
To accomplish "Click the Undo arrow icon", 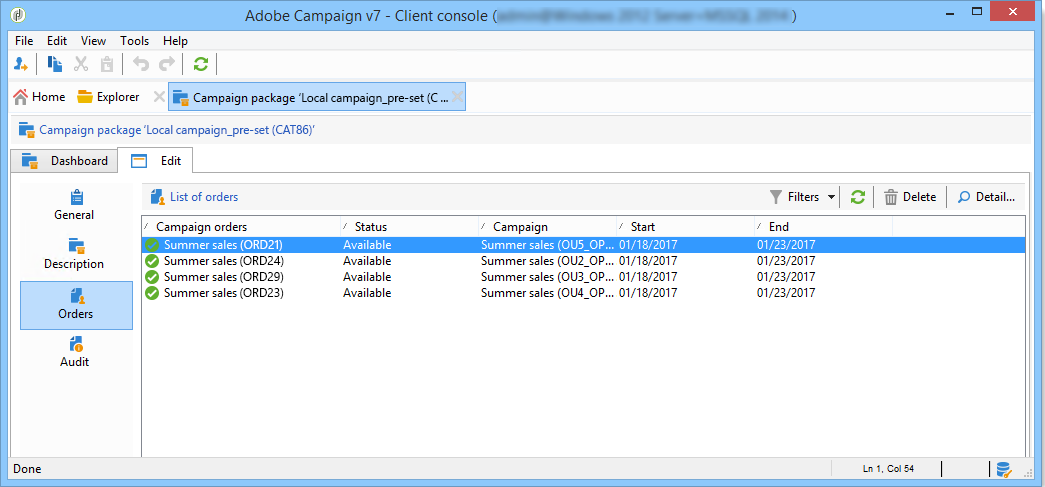I will pyautogui.click(x=141, y=64).
